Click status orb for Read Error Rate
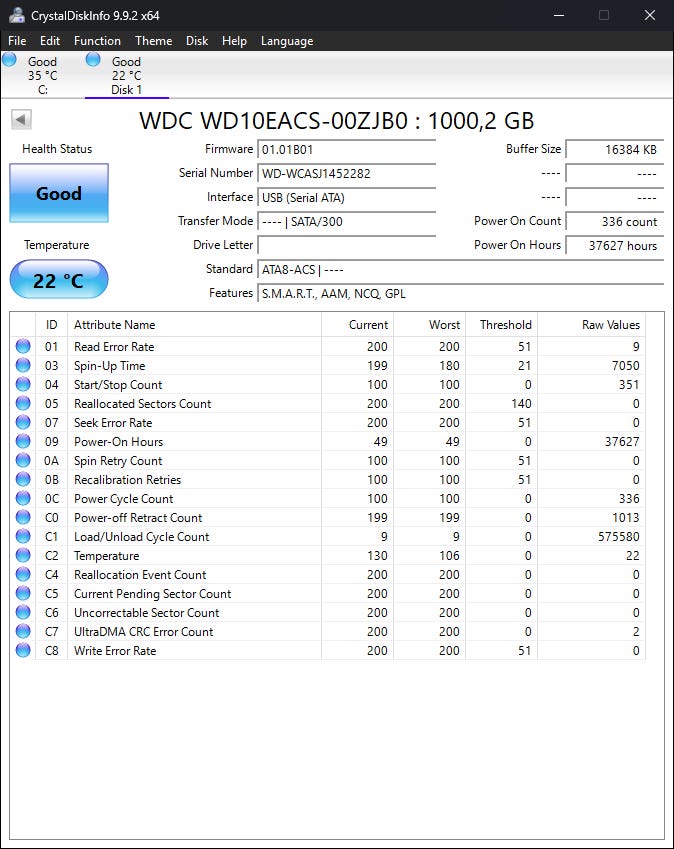 point(23,346)
